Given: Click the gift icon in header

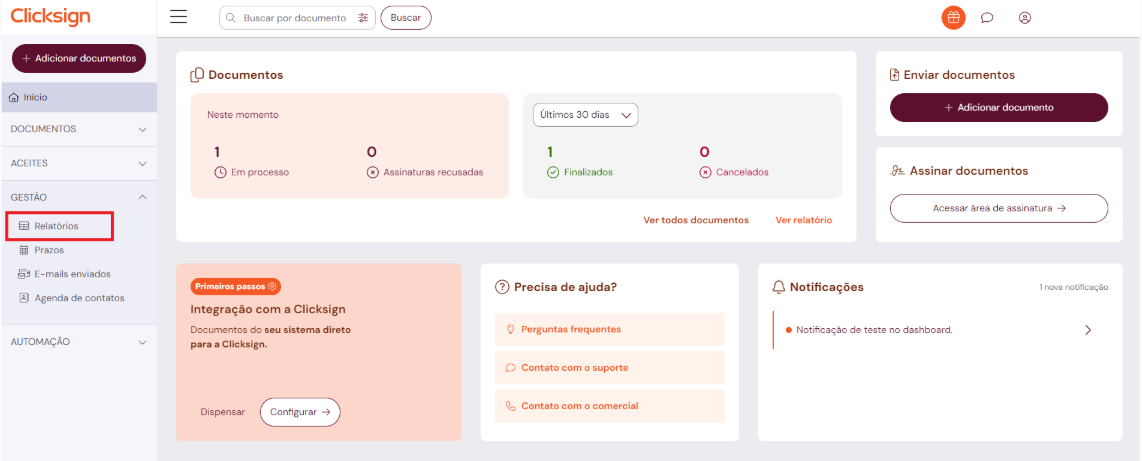Looking at the screenshot, I should click(x=953, y=17).
